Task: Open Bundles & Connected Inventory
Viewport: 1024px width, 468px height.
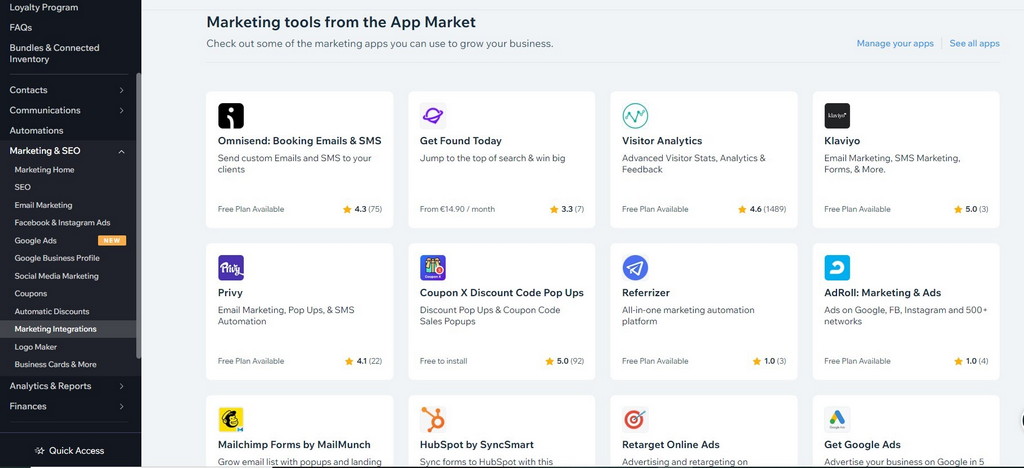Action: tap(54, 54)
